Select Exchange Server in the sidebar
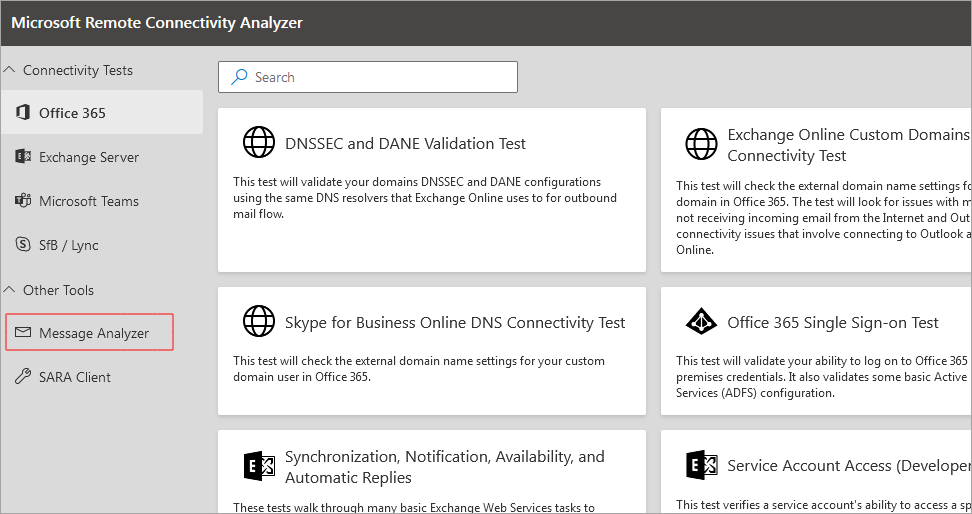This screenshot has height=514, width=972. click(x=89, y=157)
